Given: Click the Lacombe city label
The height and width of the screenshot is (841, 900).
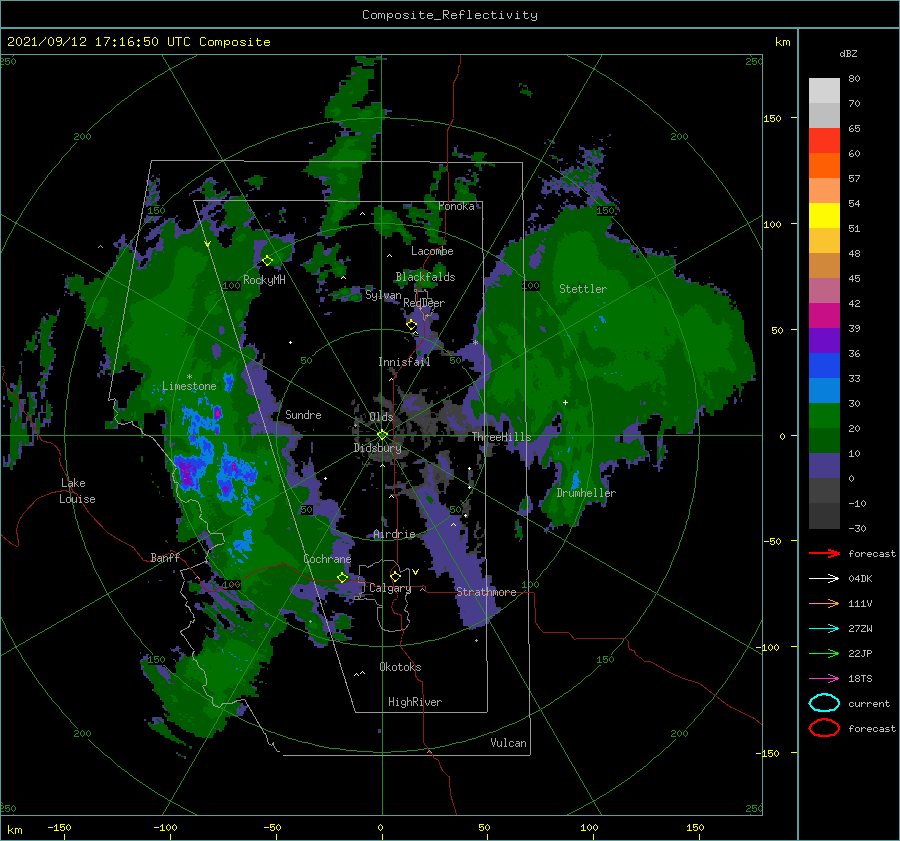Looking at the screenshot, I should (x=432, y=251).
